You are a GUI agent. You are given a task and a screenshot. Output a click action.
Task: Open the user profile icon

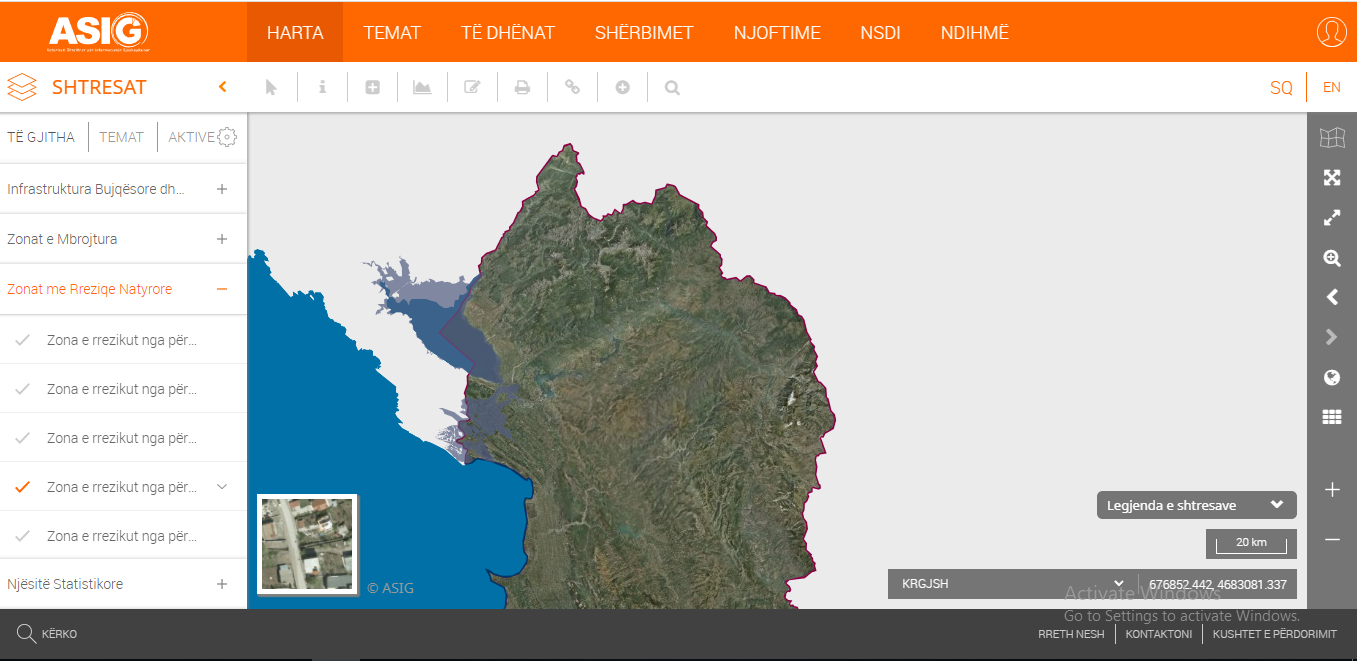click(x=1331, y=32)
